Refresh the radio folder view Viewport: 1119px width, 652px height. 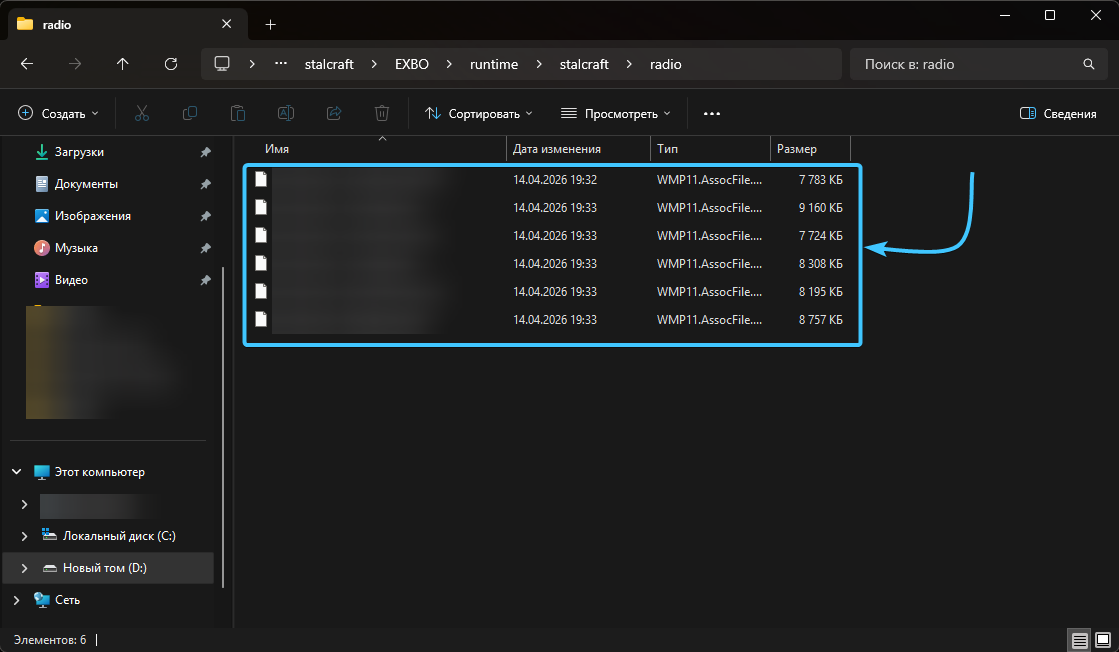tap(171, 64)
